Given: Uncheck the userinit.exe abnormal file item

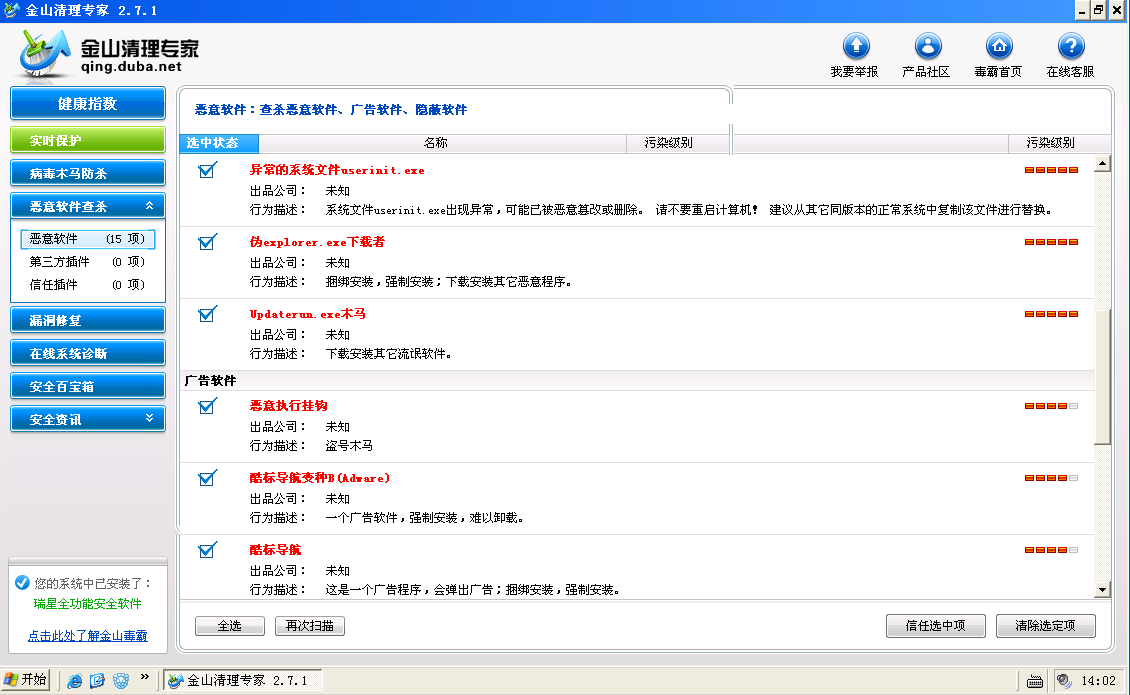Looking at the screenshot, I should (208, 171).
